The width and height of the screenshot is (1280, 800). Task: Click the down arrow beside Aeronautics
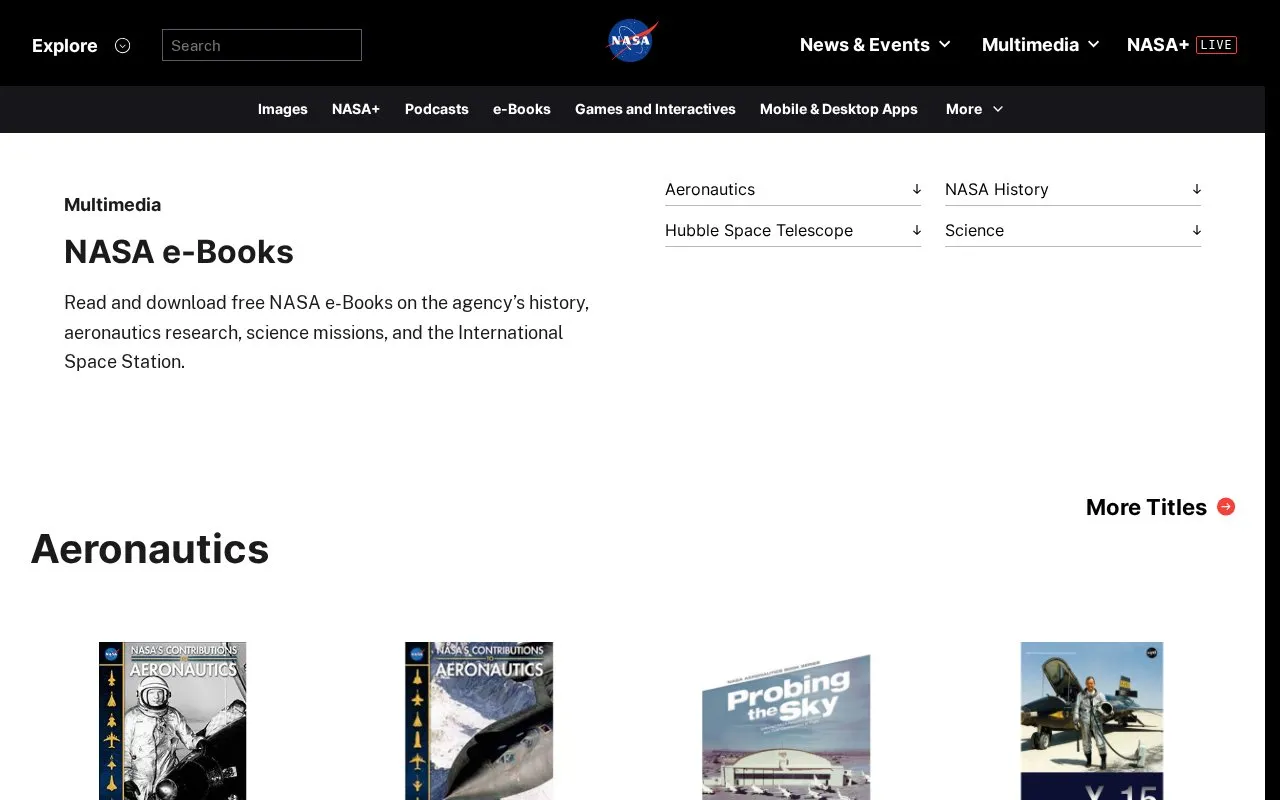point(916,189)
